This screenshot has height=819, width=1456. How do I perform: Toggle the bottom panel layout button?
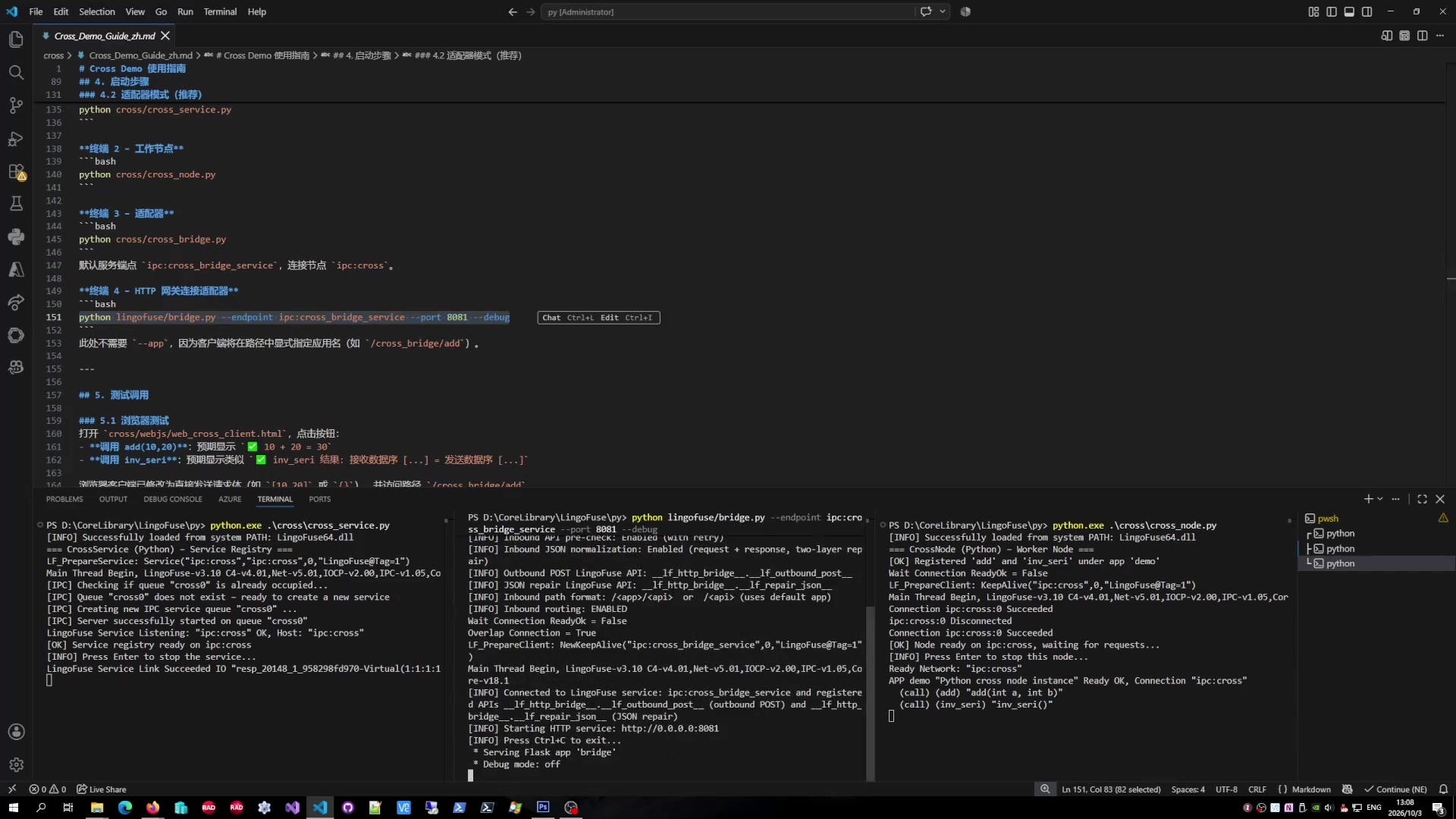[x=1349, y=11]
